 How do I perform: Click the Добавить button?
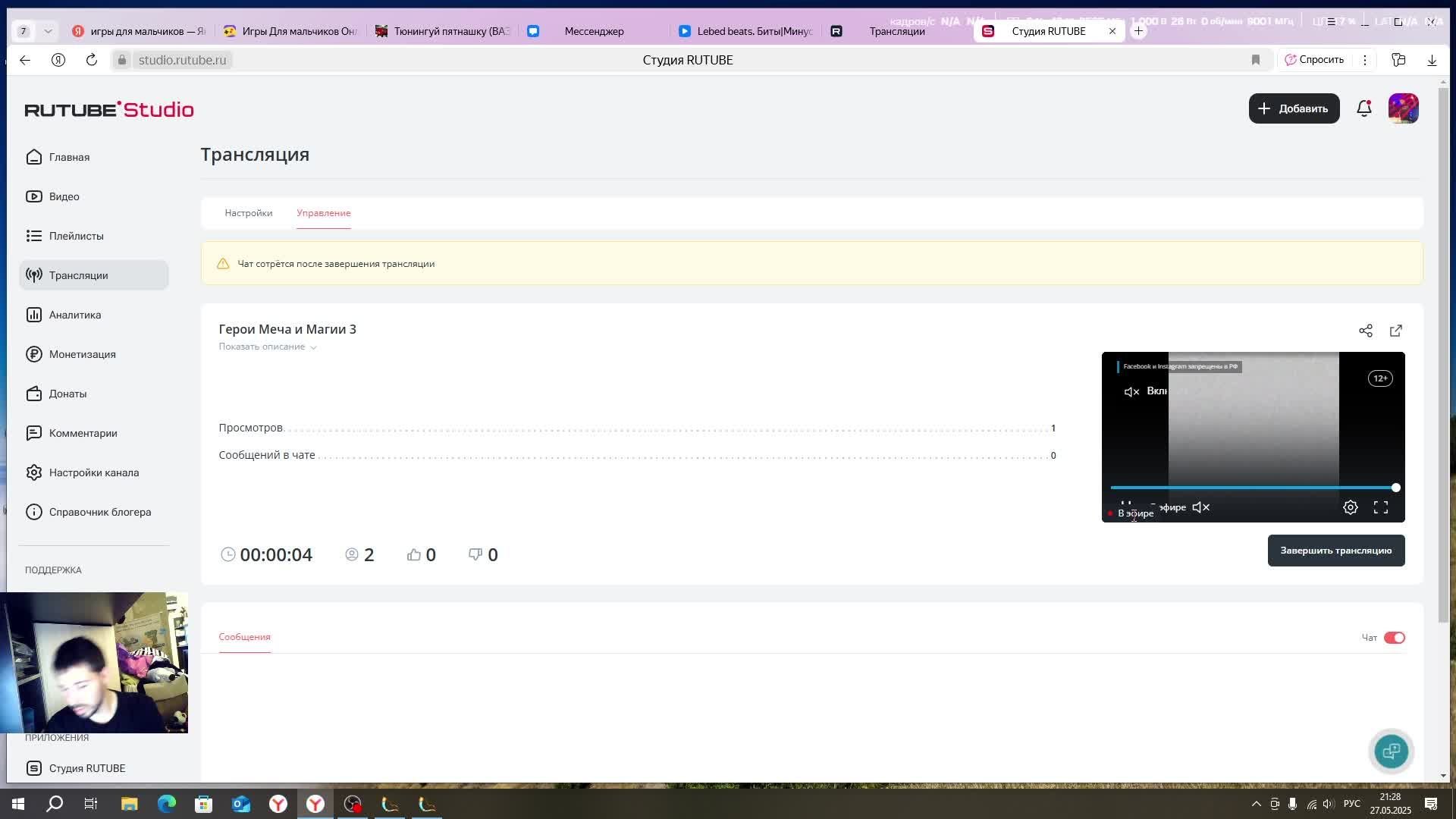click(1294, 108)
